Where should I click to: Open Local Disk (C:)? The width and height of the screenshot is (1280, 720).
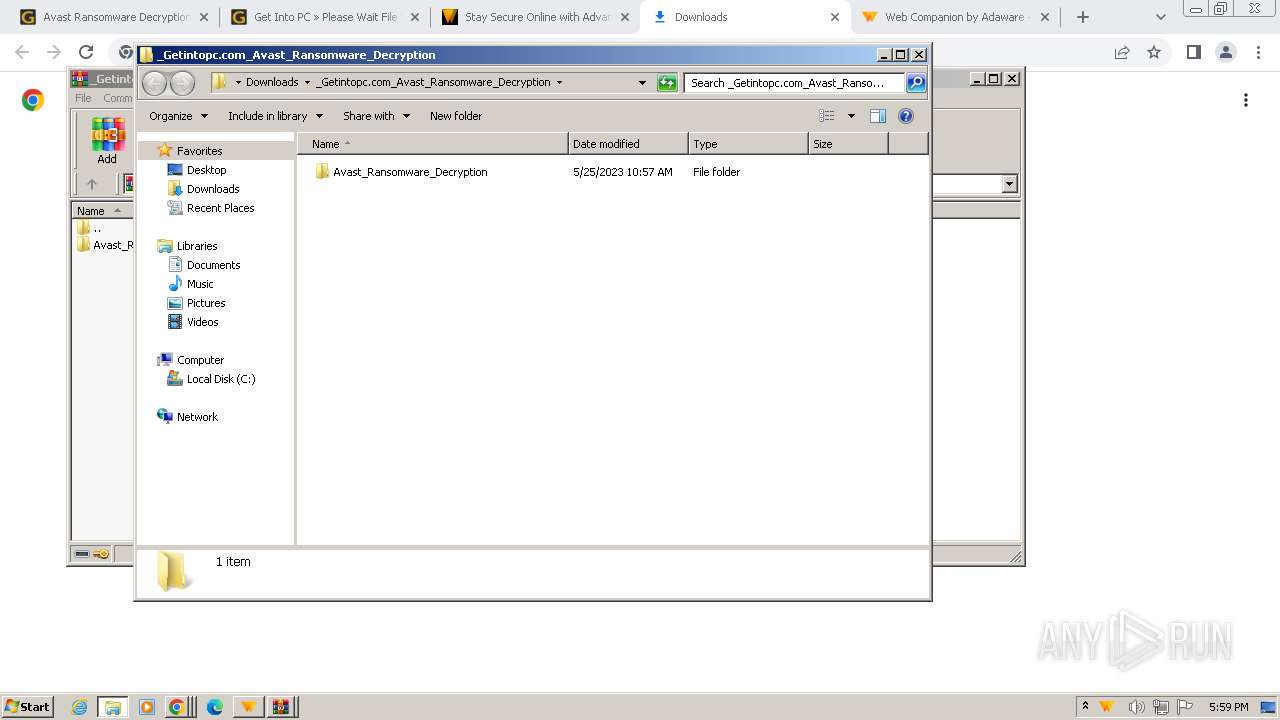click(x=221, y=379)
